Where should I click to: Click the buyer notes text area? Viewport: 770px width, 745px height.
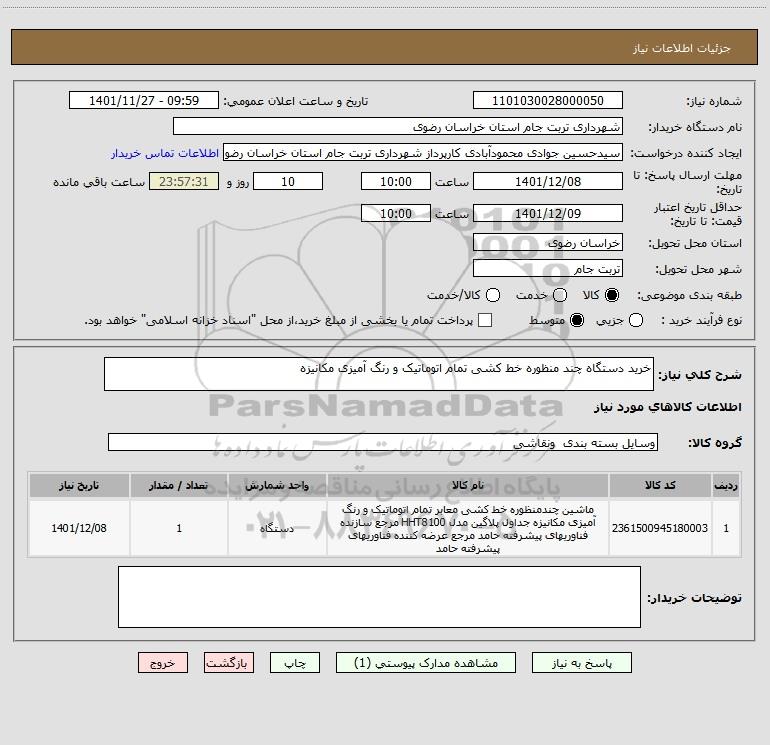point(379,597)
